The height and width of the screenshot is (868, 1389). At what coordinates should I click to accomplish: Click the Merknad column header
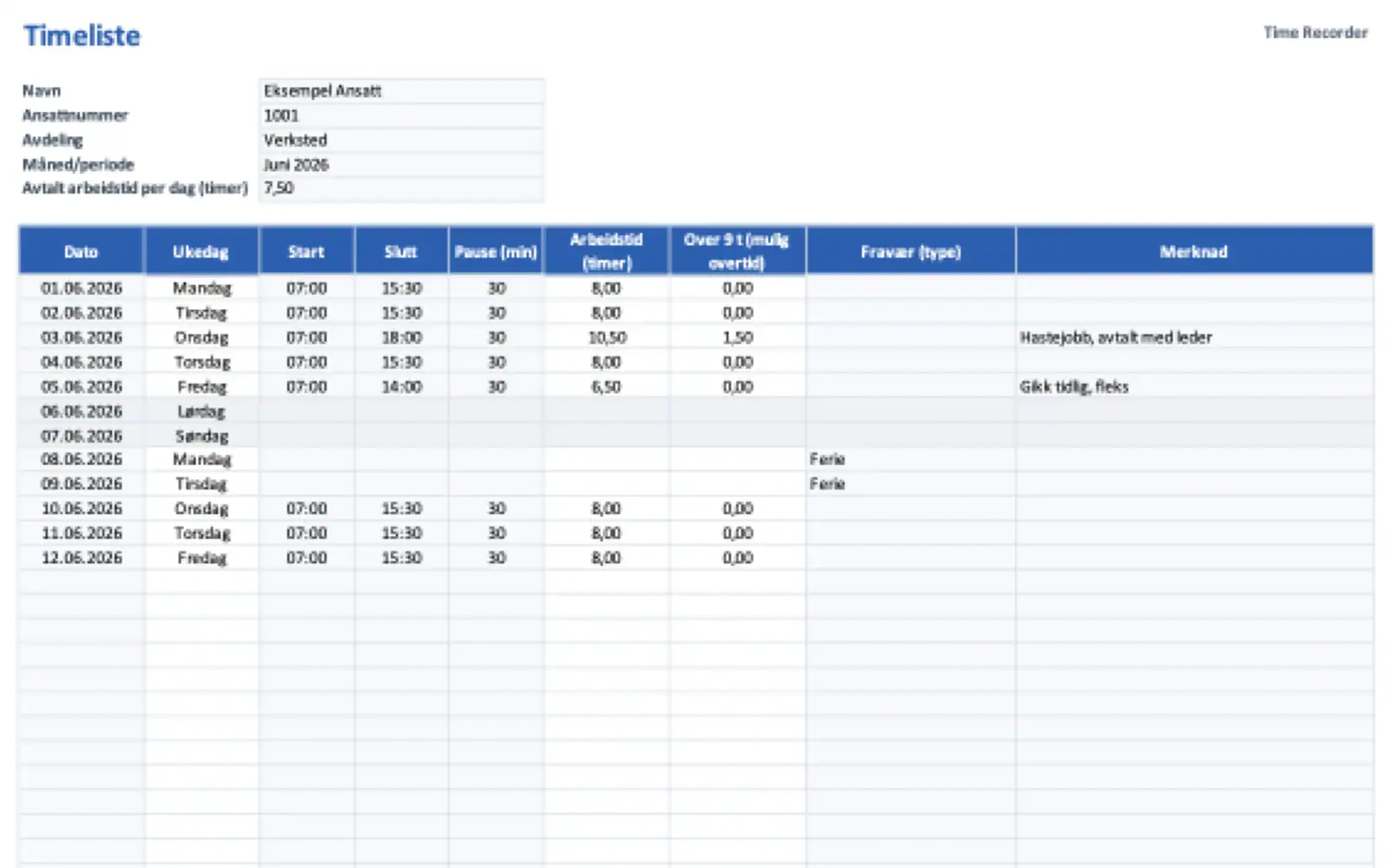coord(1195,252)
